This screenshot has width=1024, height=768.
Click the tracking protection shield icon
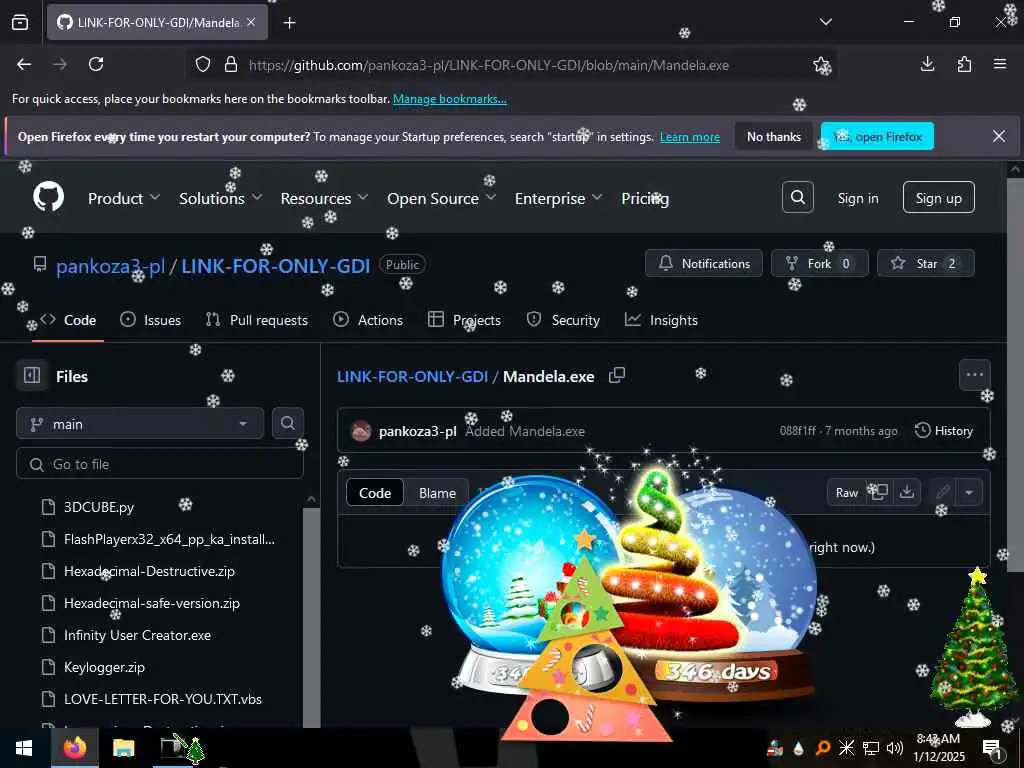pos(203,65)
